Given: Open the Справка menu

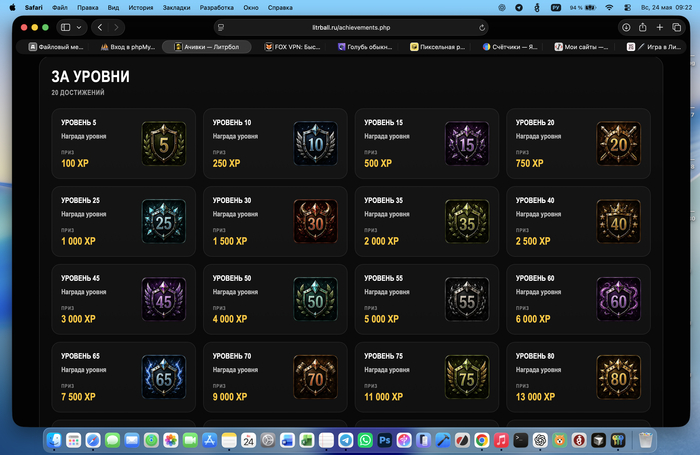Looking at the screenshot, I should [280, 8].
